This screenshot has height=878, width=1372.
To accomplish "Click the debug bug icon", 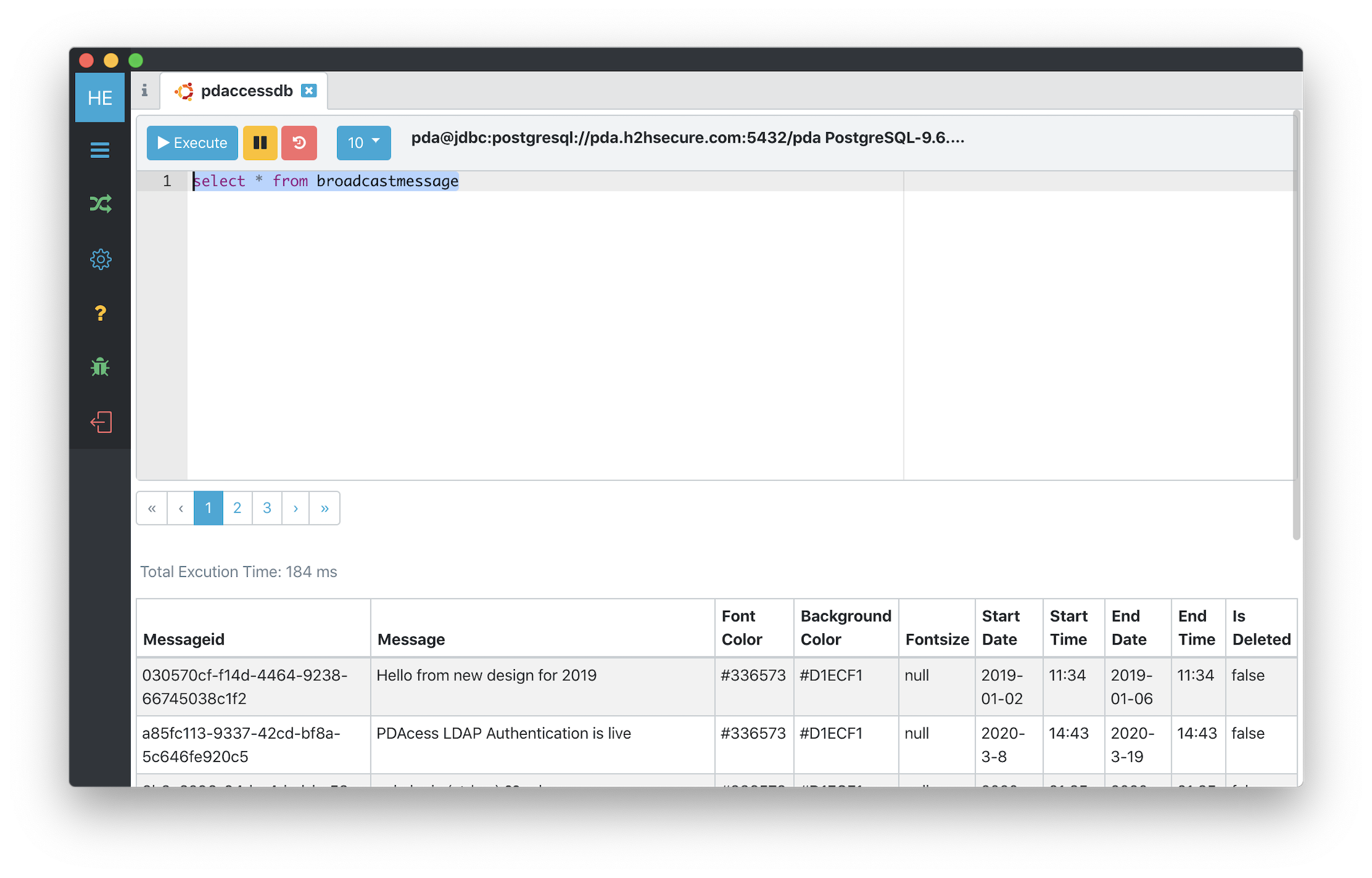I will pyautogui.click(x=100, y=367).
